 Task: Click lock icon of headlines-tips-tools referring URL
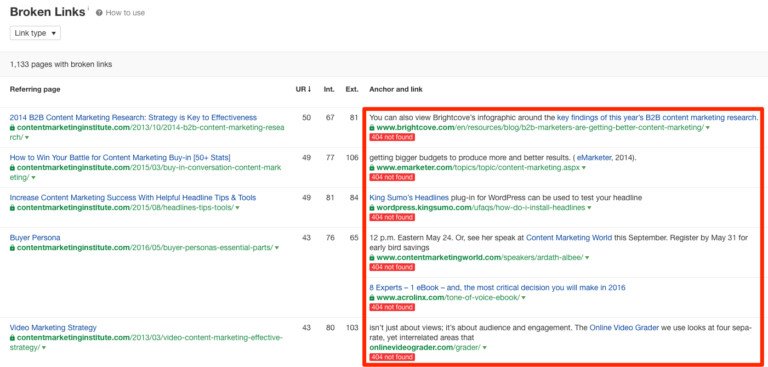12,208
